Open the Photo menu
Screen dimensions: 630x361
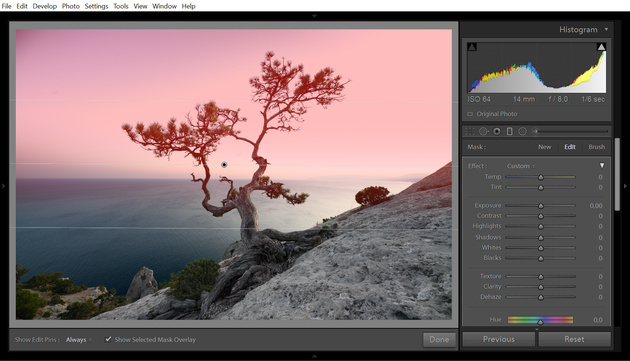coord(71,6)
